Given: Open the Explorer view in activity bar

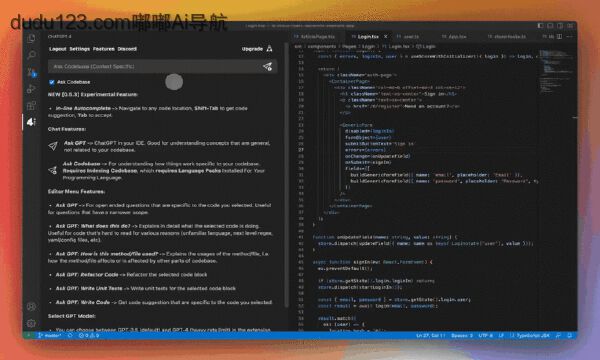Looking at the screenshot, I should coord(31,38).
